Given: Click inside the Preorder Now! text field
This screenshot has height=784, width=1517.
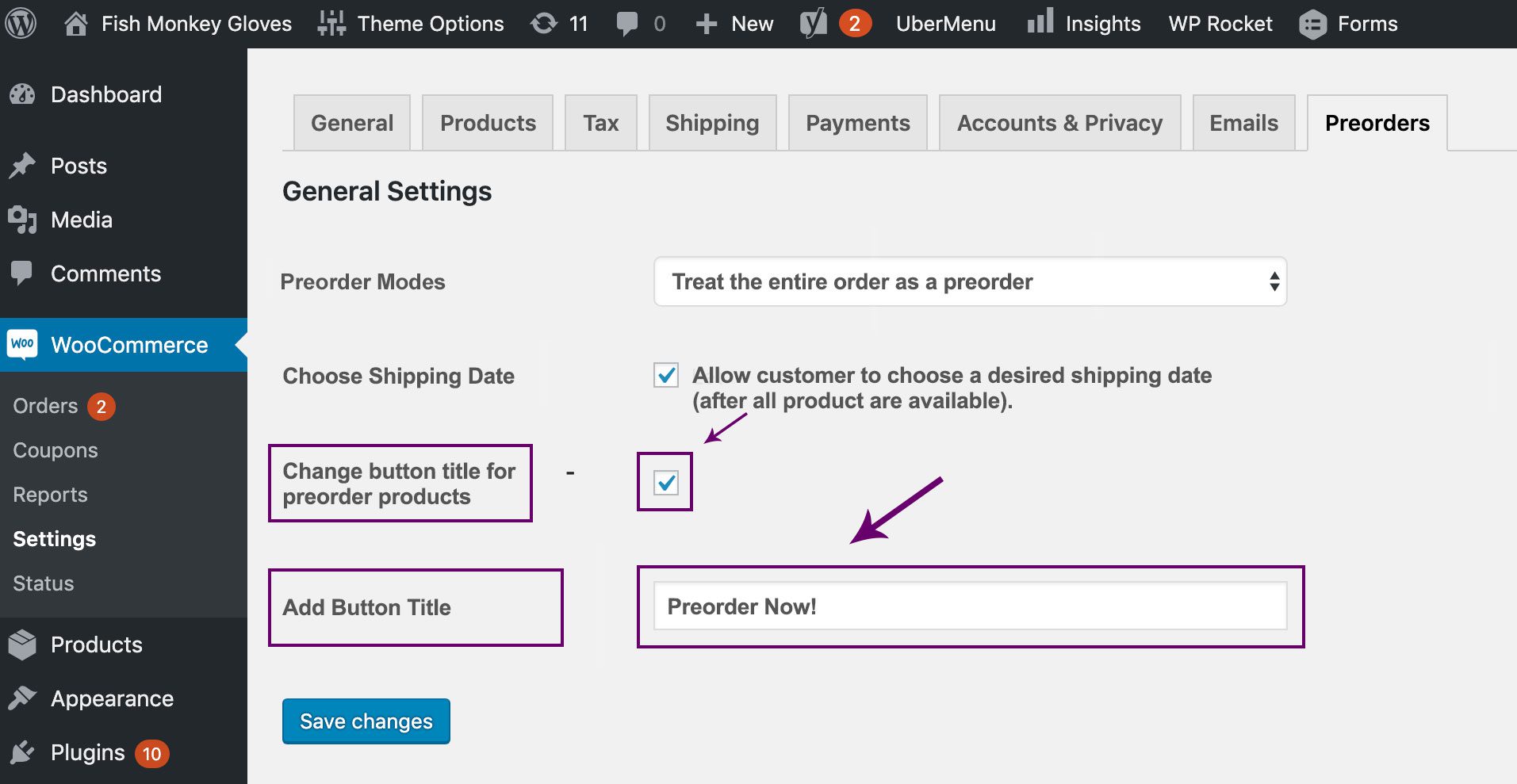Looking at the screenshot, I should 969,606.
